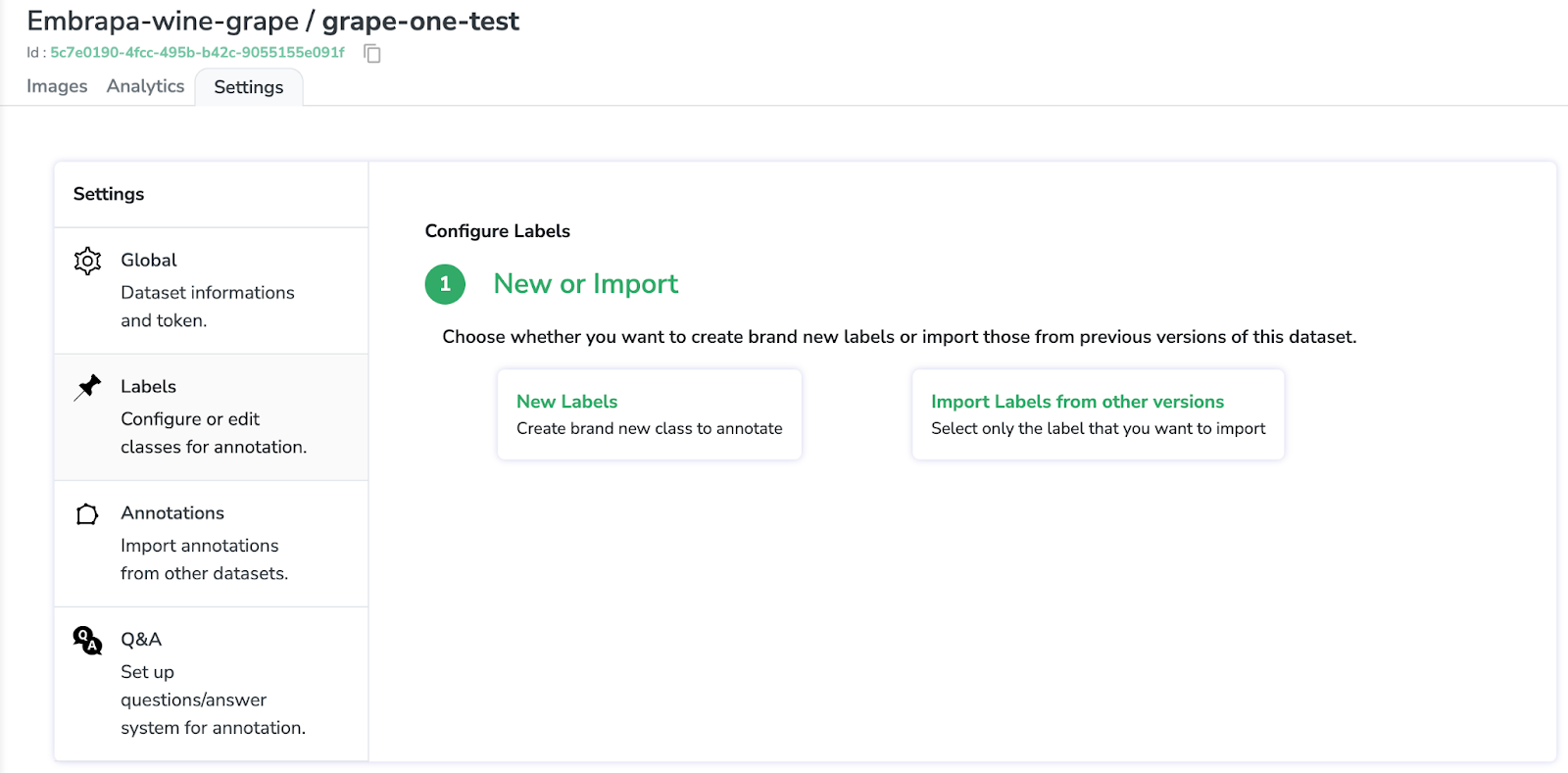Click the dataset Id hash text
1568x773 pixels.
pyautogui.click(x=198, y=53)
